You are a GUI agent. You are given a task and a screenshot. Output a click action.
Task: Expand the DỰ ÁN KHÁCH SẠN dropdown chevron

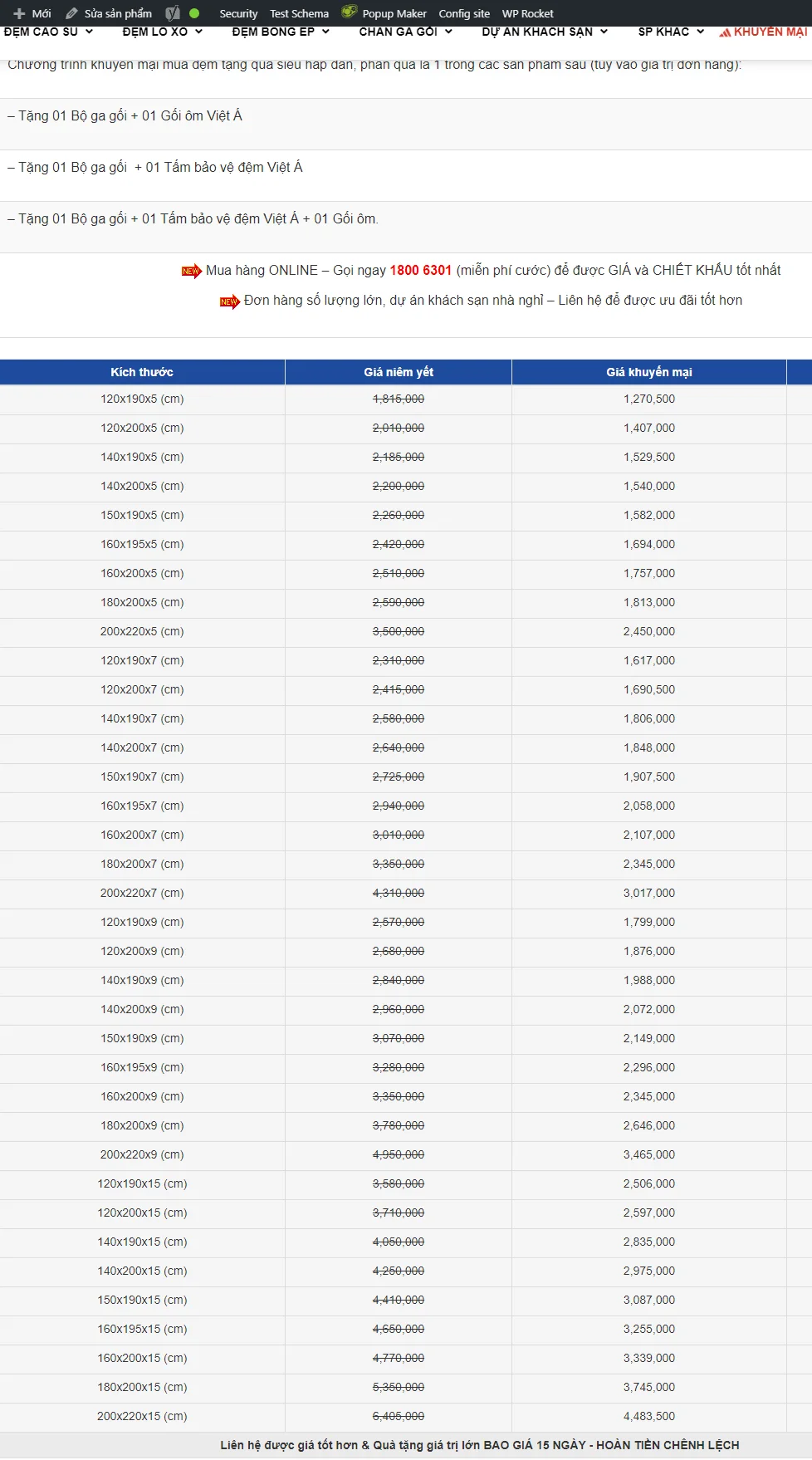604,32
